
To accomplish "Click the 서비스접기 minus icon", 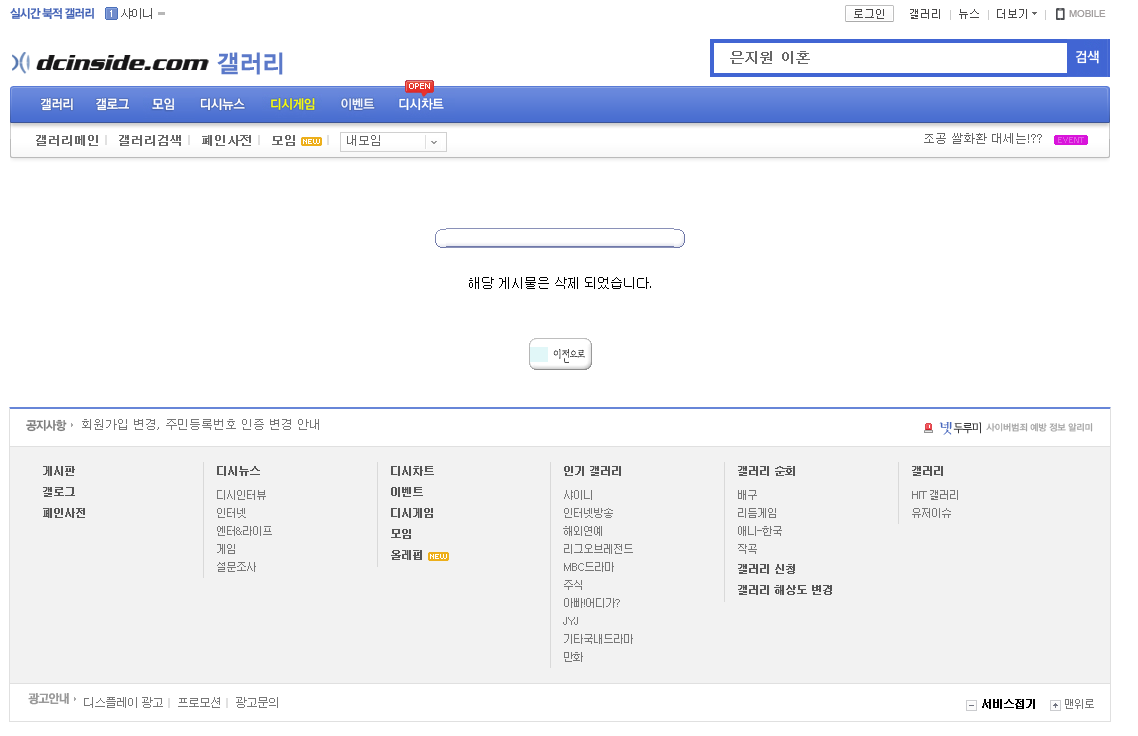I will point(971,706).
